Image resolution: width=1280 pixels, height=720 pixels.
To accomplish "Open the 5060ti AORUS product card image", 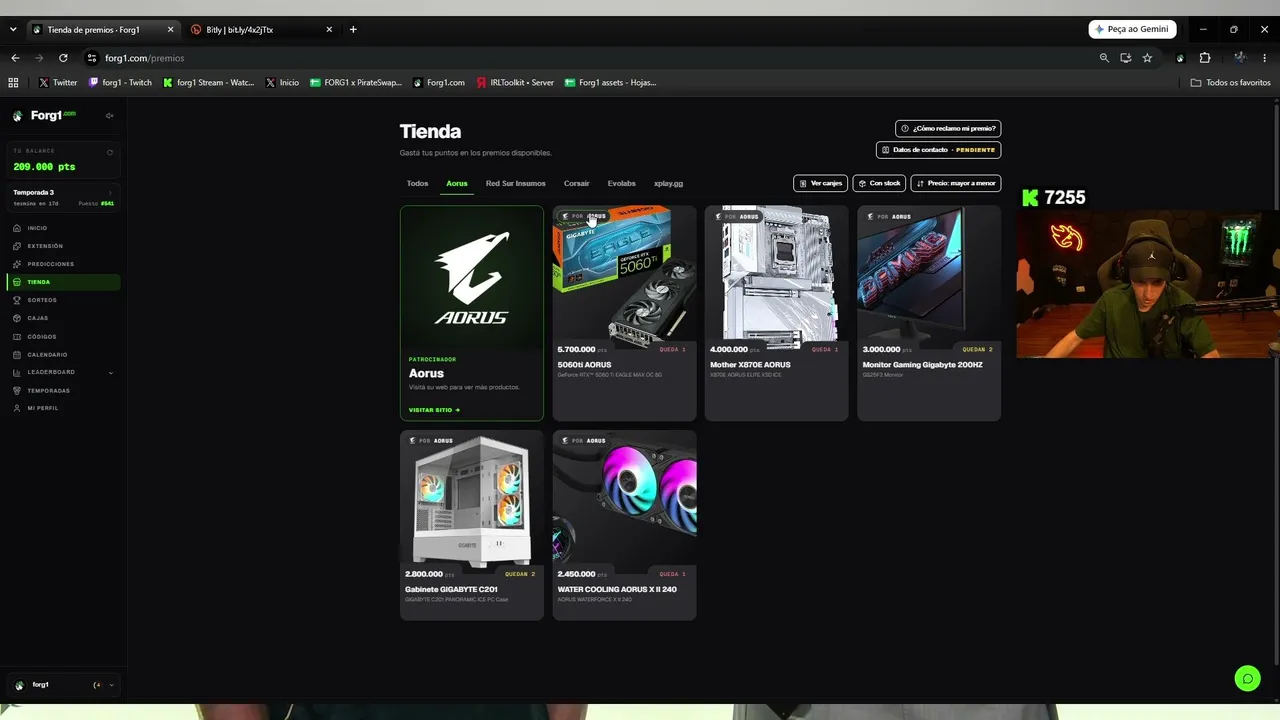I will (x=624, y=273).
